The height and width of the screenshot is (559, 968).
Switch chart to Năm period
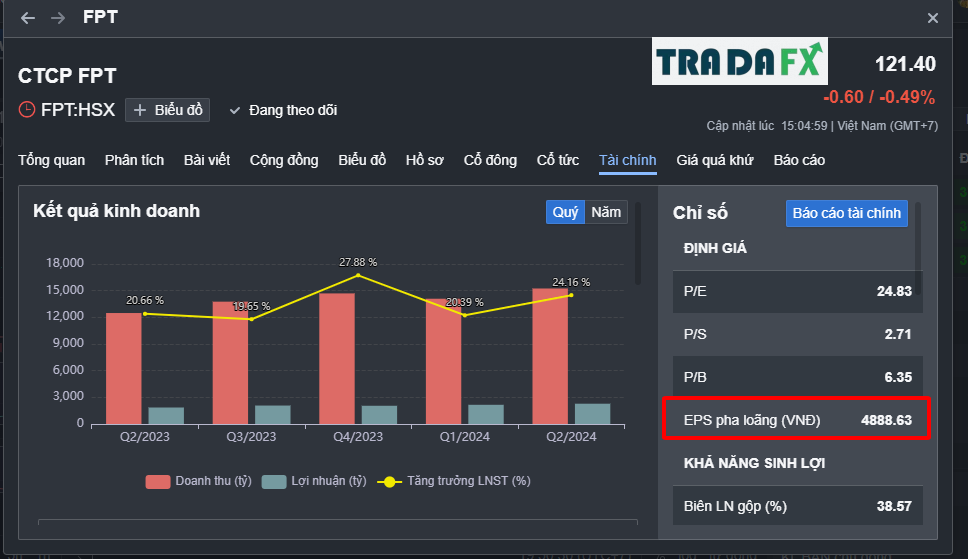click(606, 212)
